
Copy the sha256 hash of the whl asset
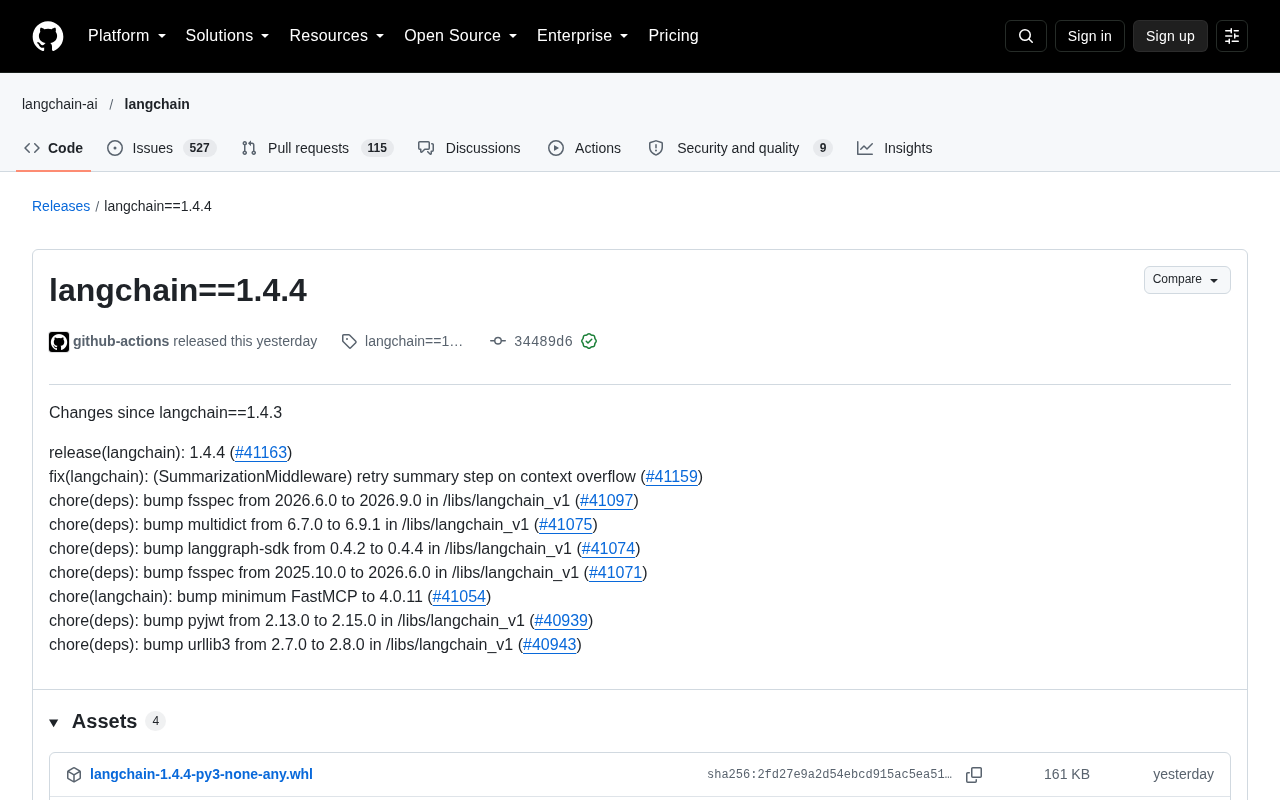coord(974,775)
